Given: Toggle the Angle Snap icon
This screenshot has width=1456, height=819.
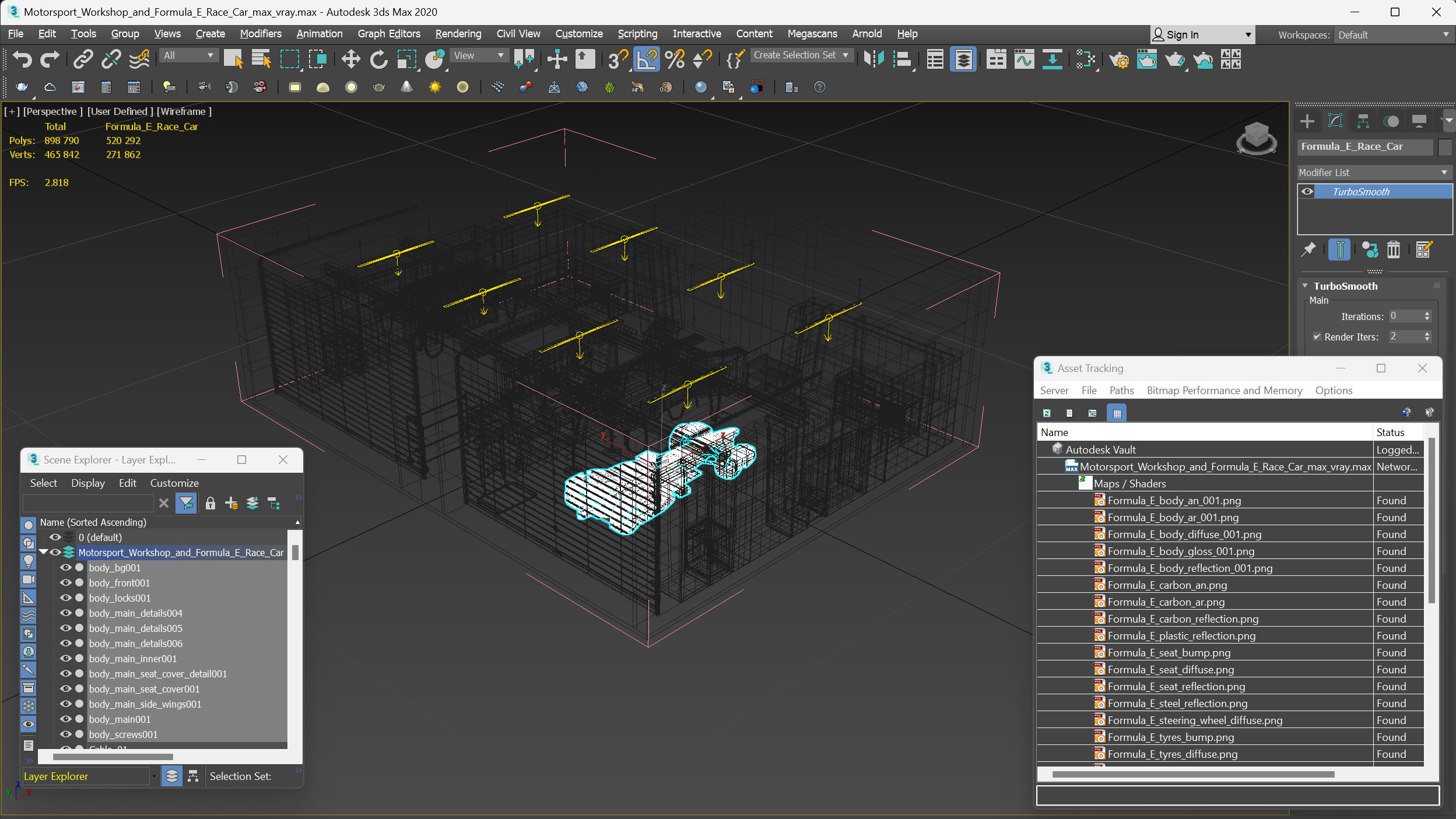Looking at the screenshot, I should coord(647,59).
